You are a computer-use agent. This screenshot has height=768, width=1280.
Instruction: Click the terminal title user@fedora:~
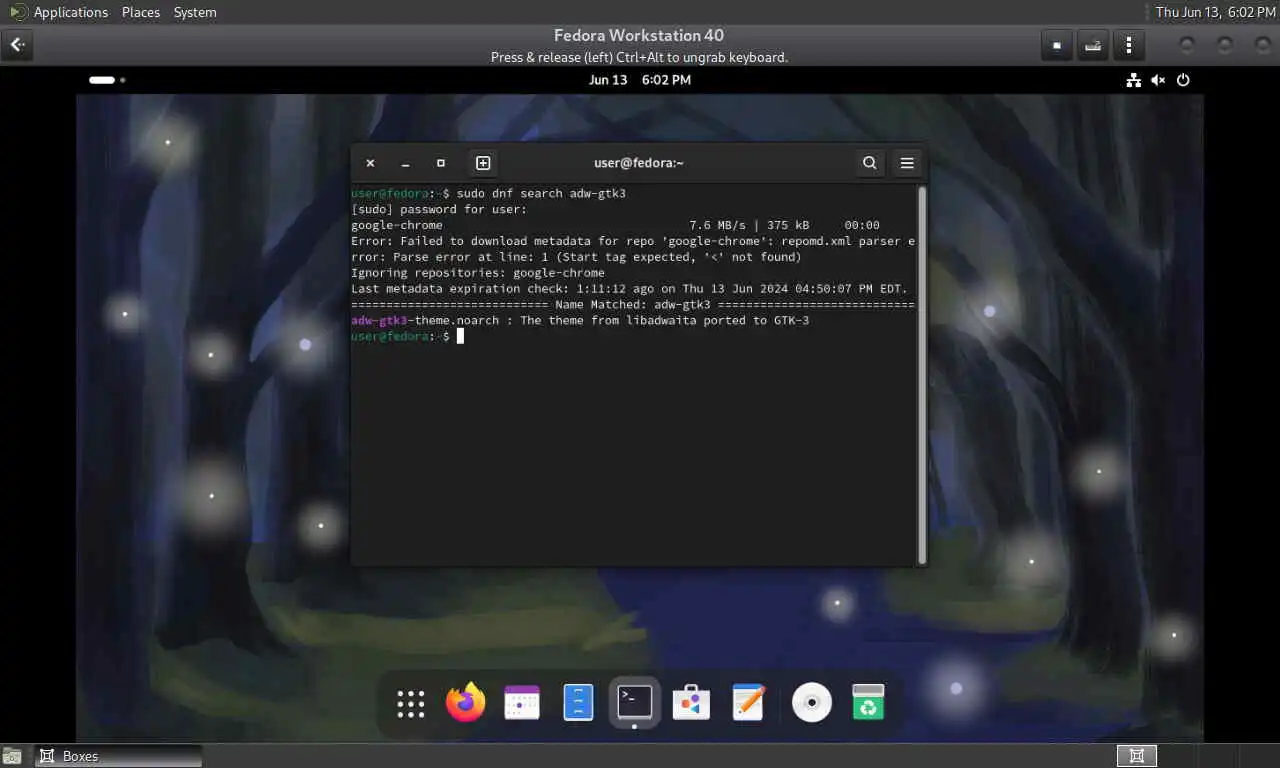639,163
